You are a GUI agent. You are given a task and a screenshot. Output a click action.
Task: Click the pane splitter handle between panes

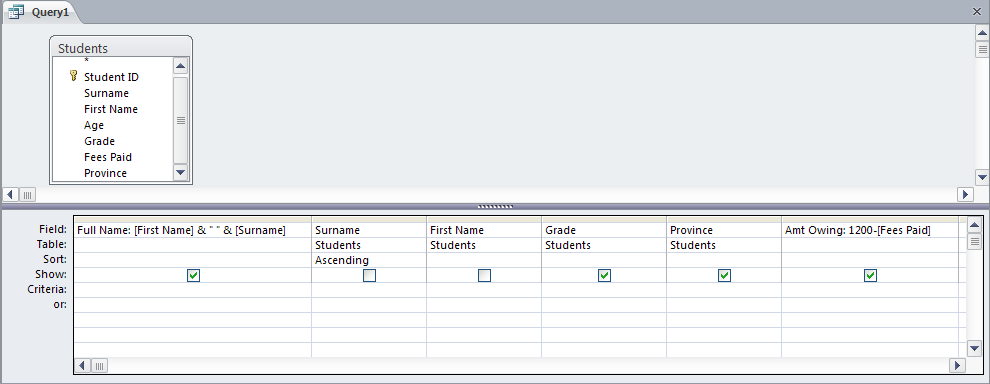pyautogui.click(x=495, y=207)
